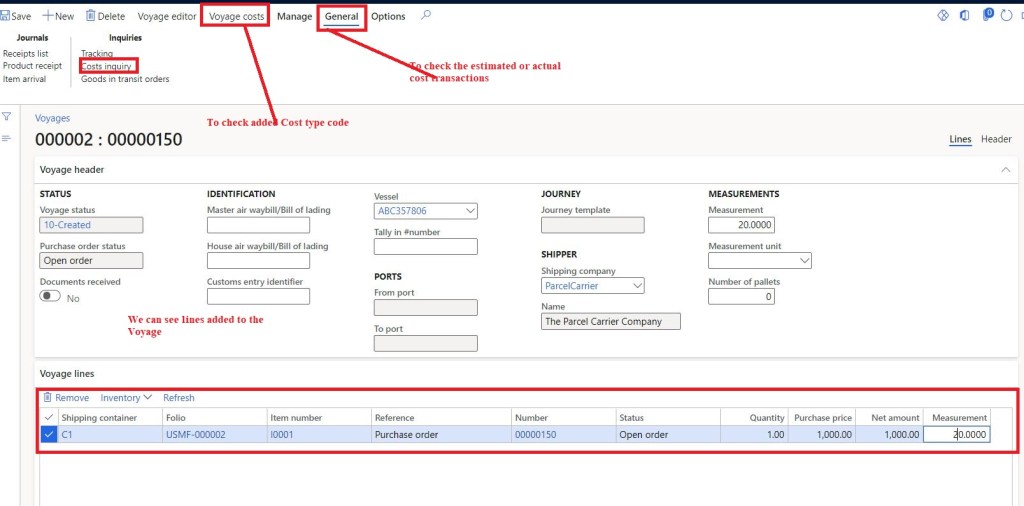Open the Power Apps diamond icon
This screenshot has height=506, width=1024.
[x=942, y=16]
